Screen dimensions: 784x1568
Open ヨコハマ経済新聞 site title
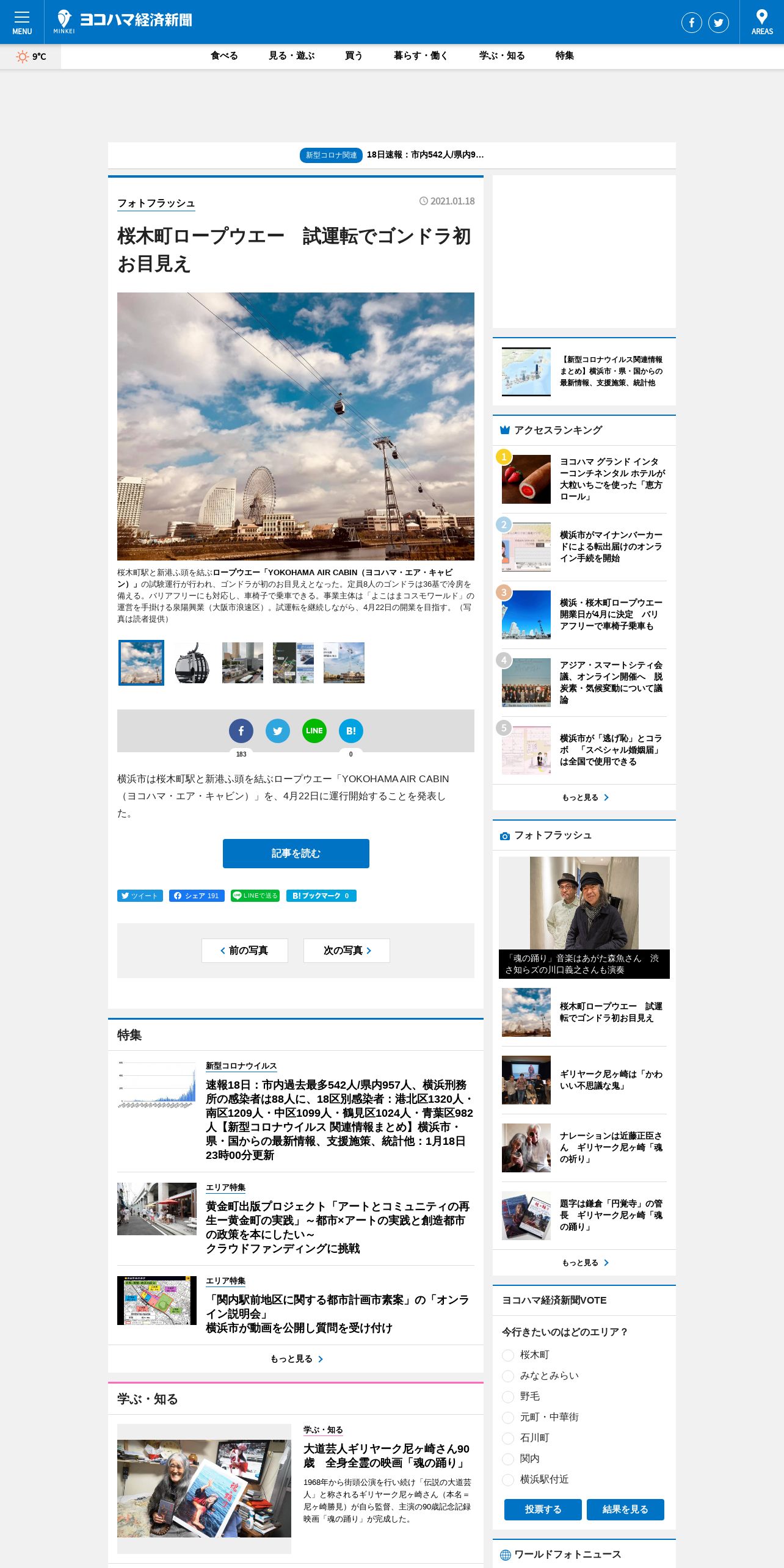click(x=136, y=20)
